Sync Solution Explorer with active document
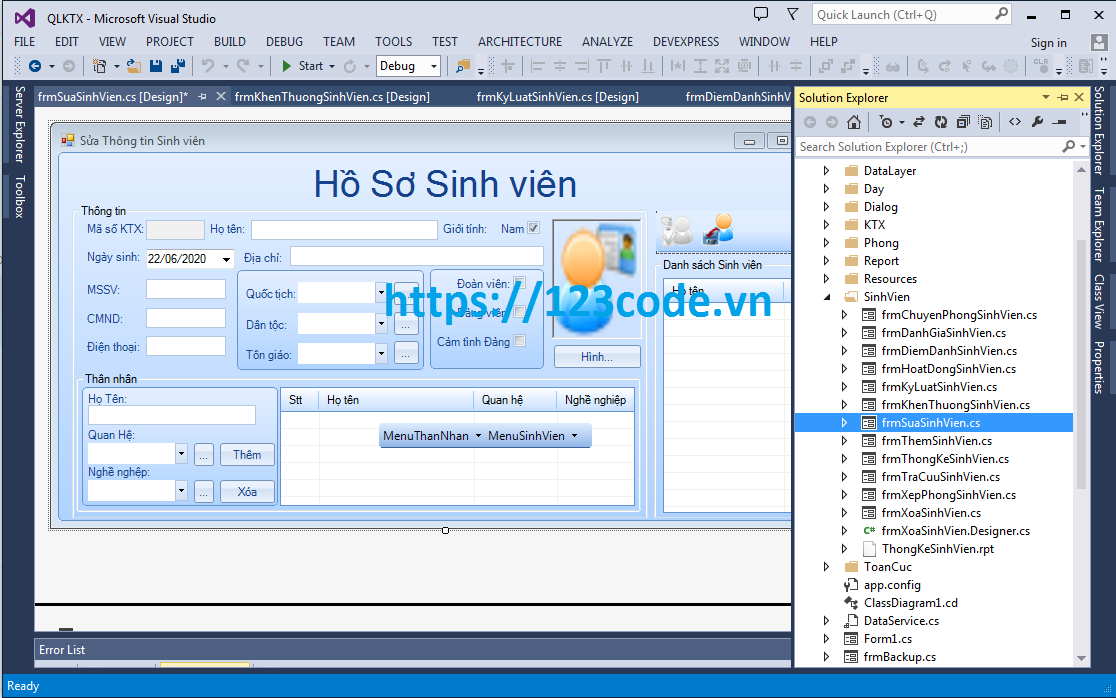Image resolution: width=1116 pixels, height=698 pixels. click(918, 121)
